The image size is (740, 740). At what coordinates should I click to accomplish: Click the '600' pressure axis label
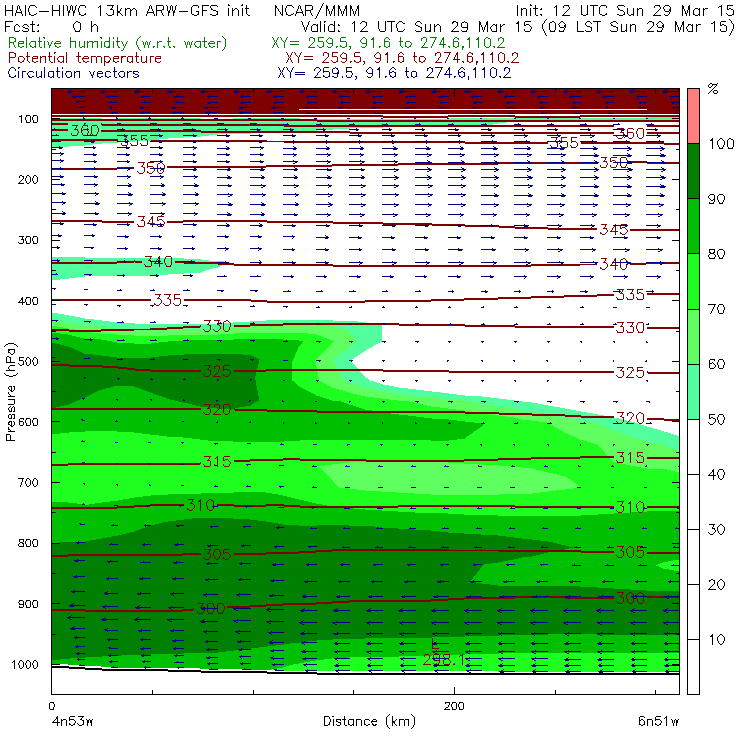(28, 422)
